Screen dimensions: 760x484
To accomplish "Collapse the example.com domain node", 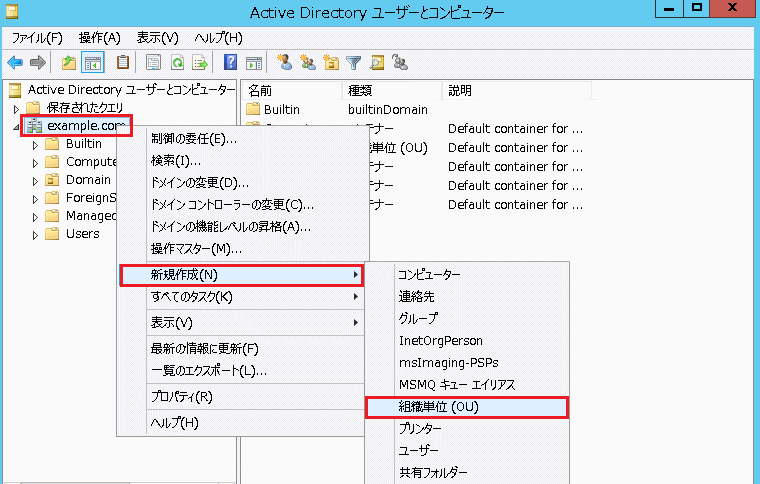I will click(16, 127).
